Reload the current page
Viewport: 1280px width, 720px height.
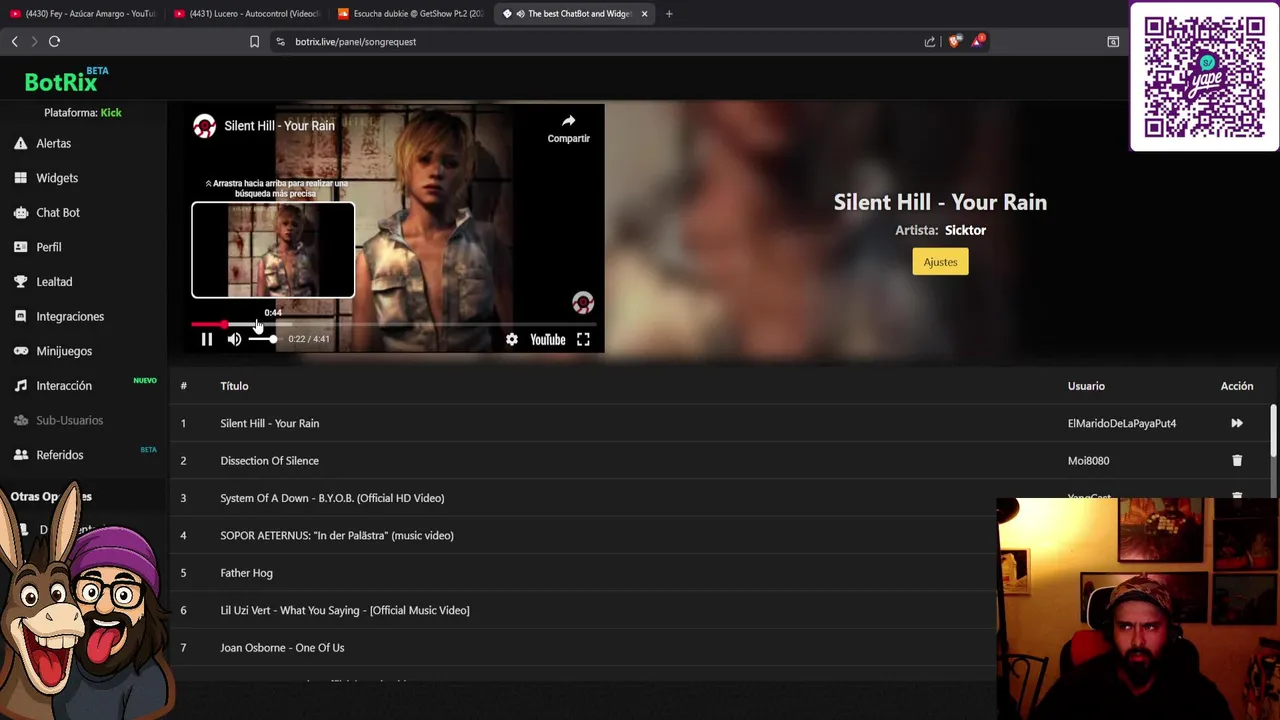54,42
